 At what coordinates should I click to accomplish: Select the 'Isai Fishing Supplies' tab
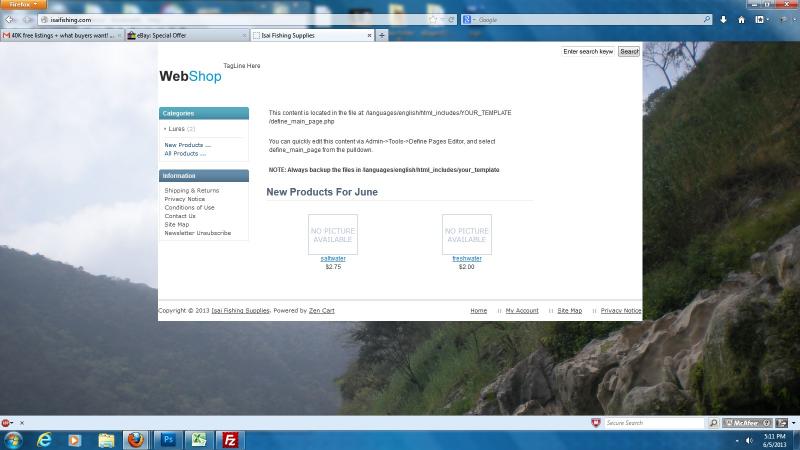(x=310, y=36)
